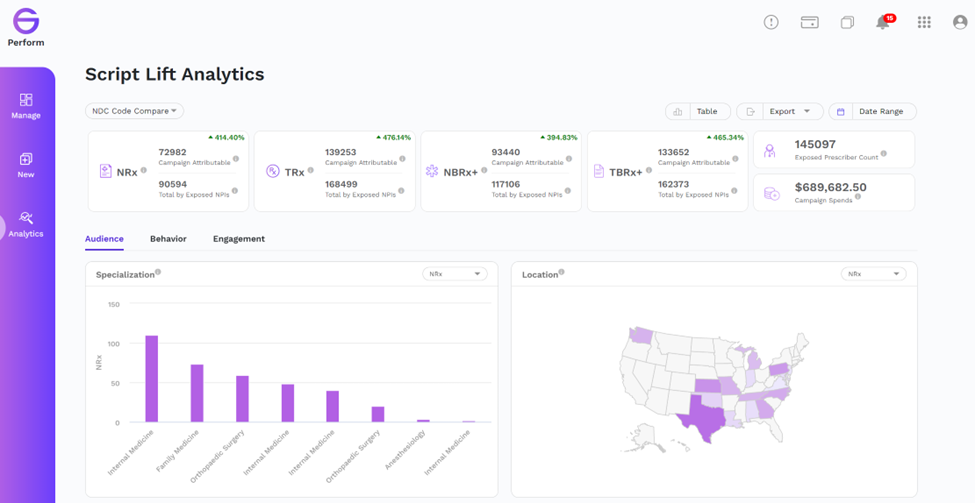Open New in the left sidebar

(x=26, y=165)
